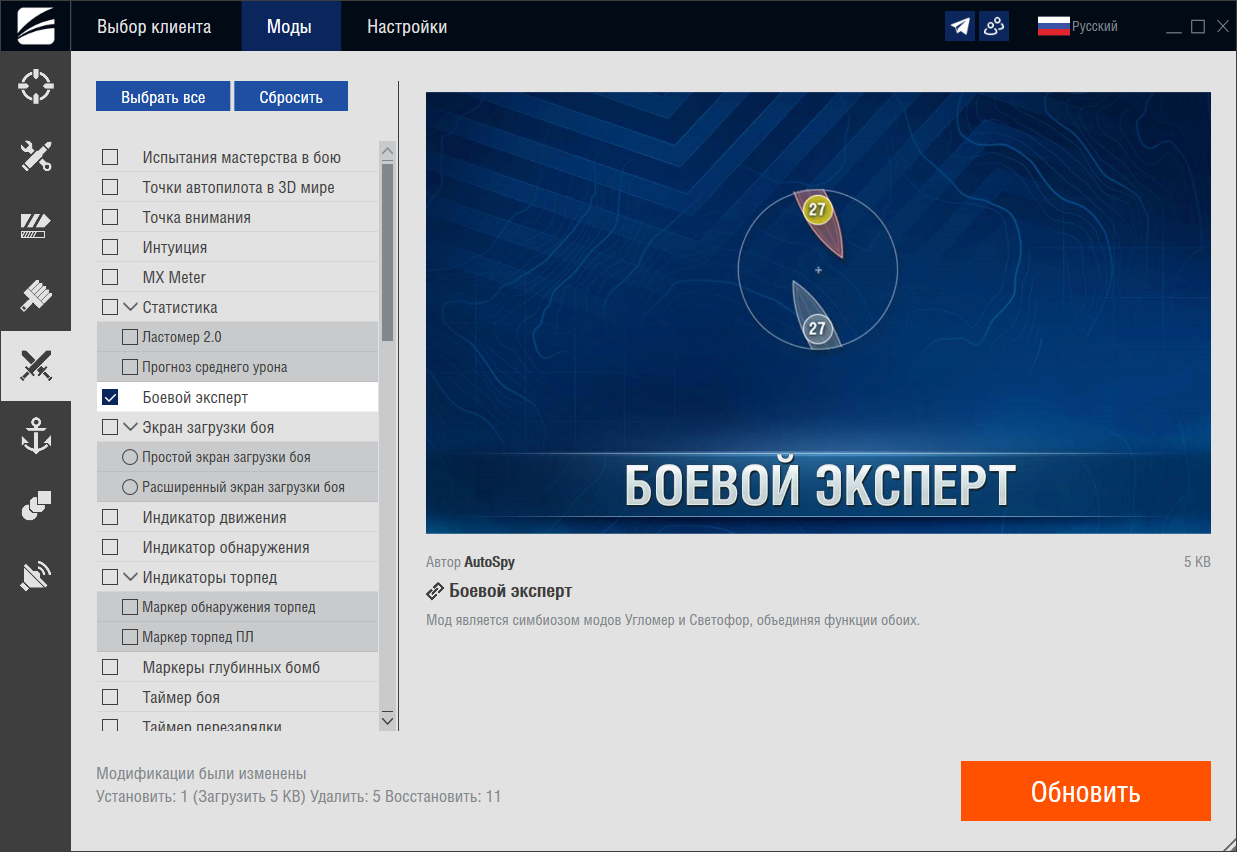This screenshot has width=1237, height=852.
Task: Select the Боевой эксперт row label
Action: tap(195, 397)
